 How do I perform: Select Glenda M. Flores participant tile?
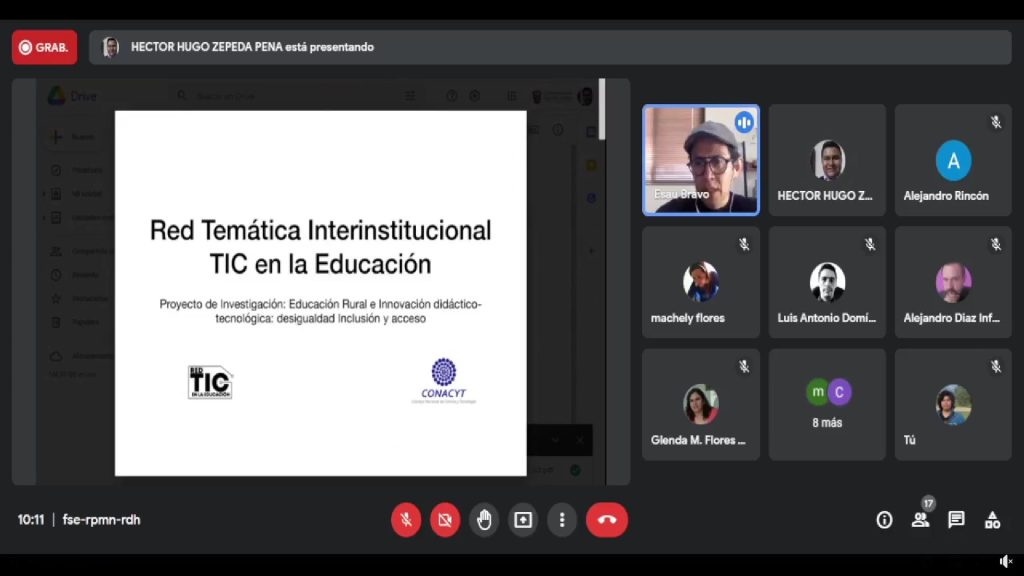[x=700, y=404]
